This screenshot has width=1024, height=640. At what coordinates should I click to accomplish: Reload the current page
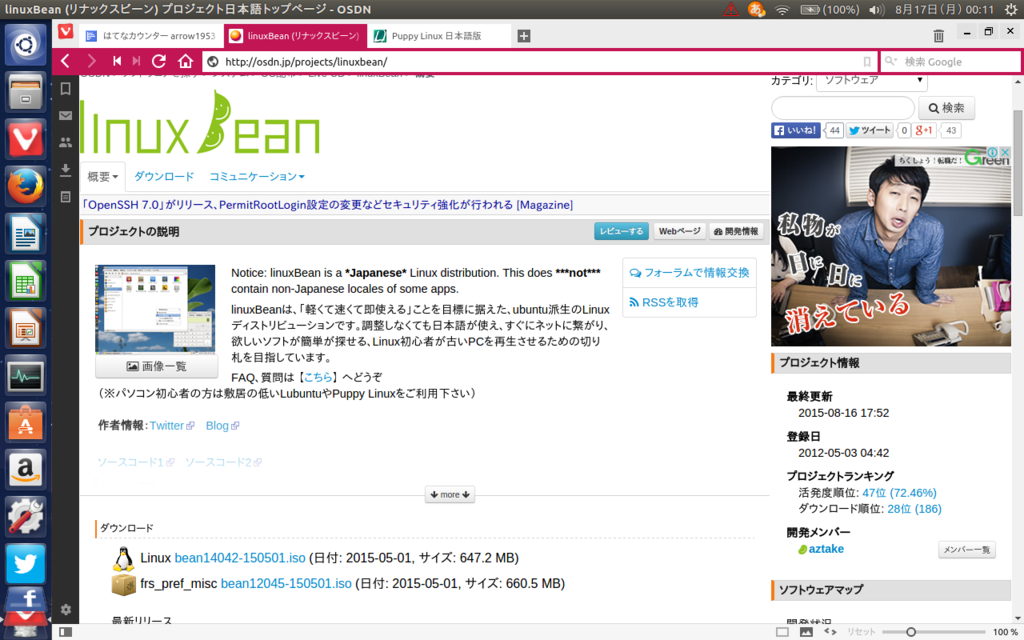(x=159, y=61)
